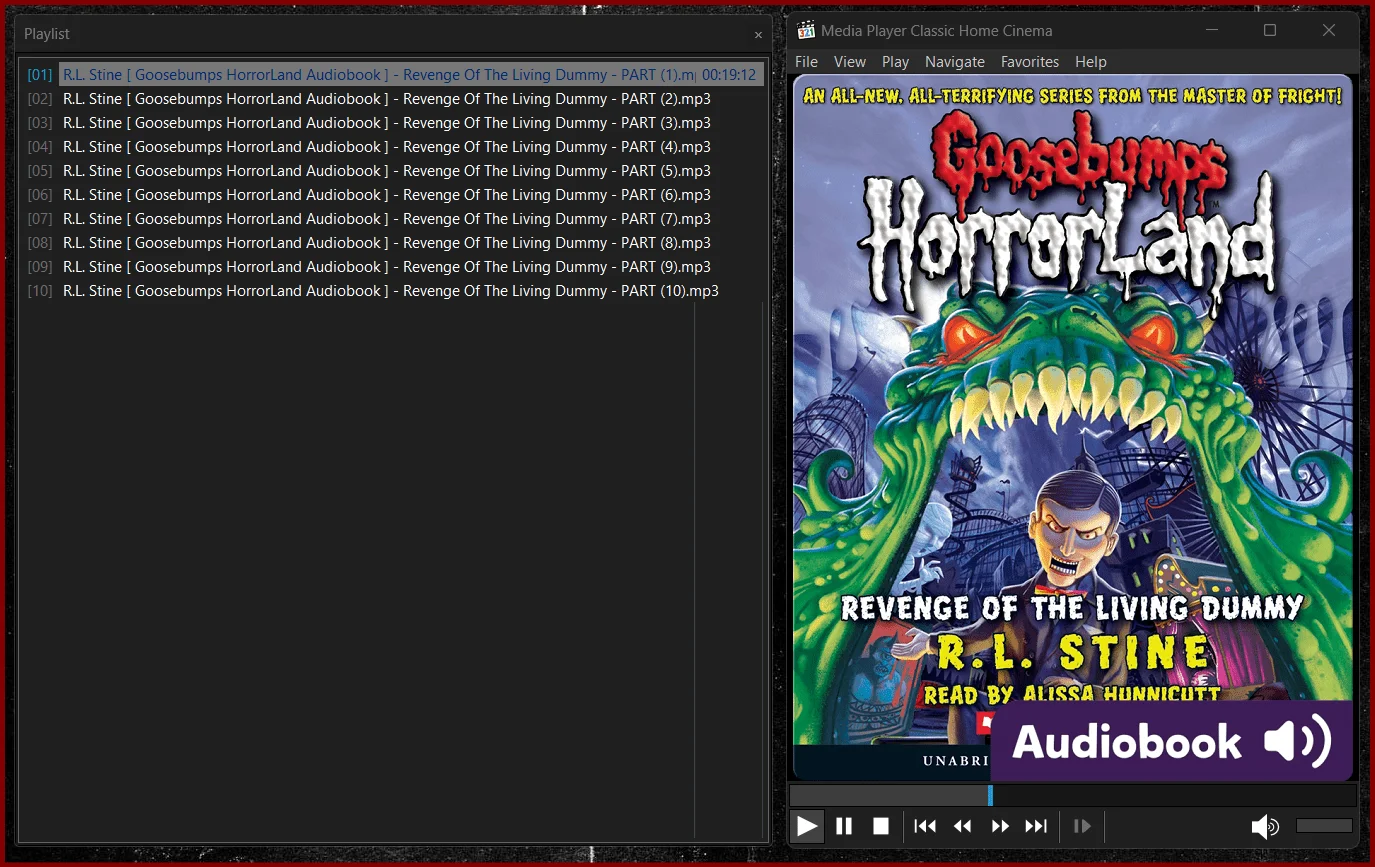The image size is (1375, 867).
Task: Close the Playlist panel
Action: pyautogui.click(x=758, y=35)
